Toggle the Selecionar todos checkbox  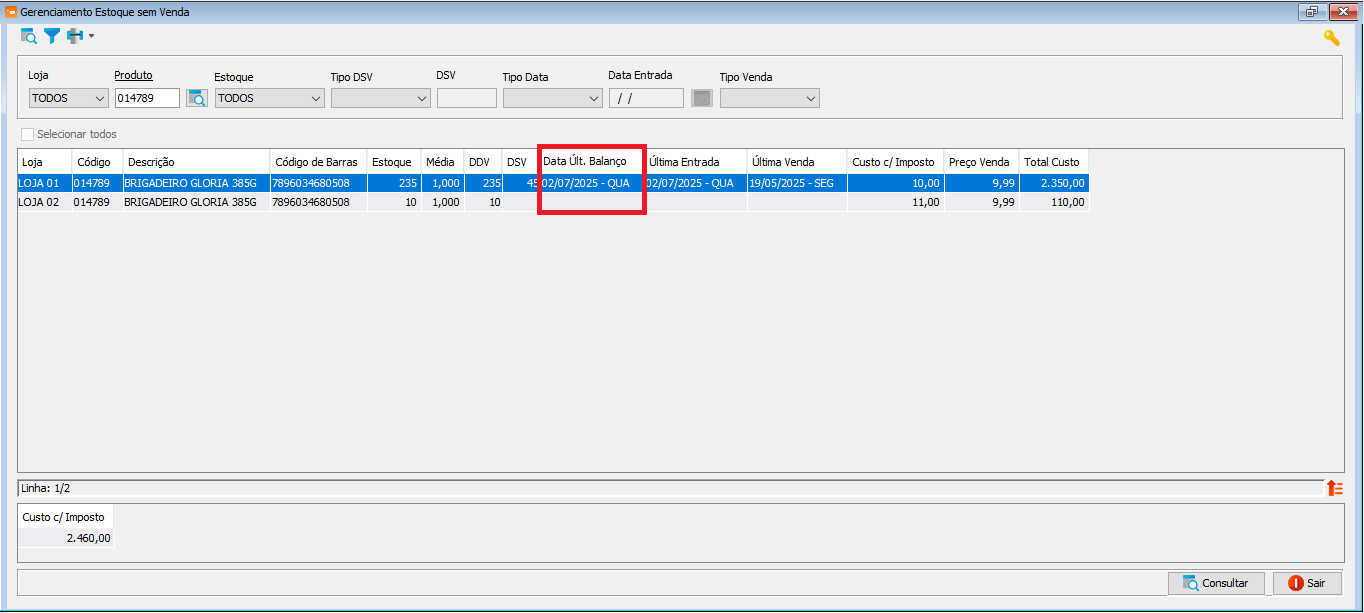28,134
